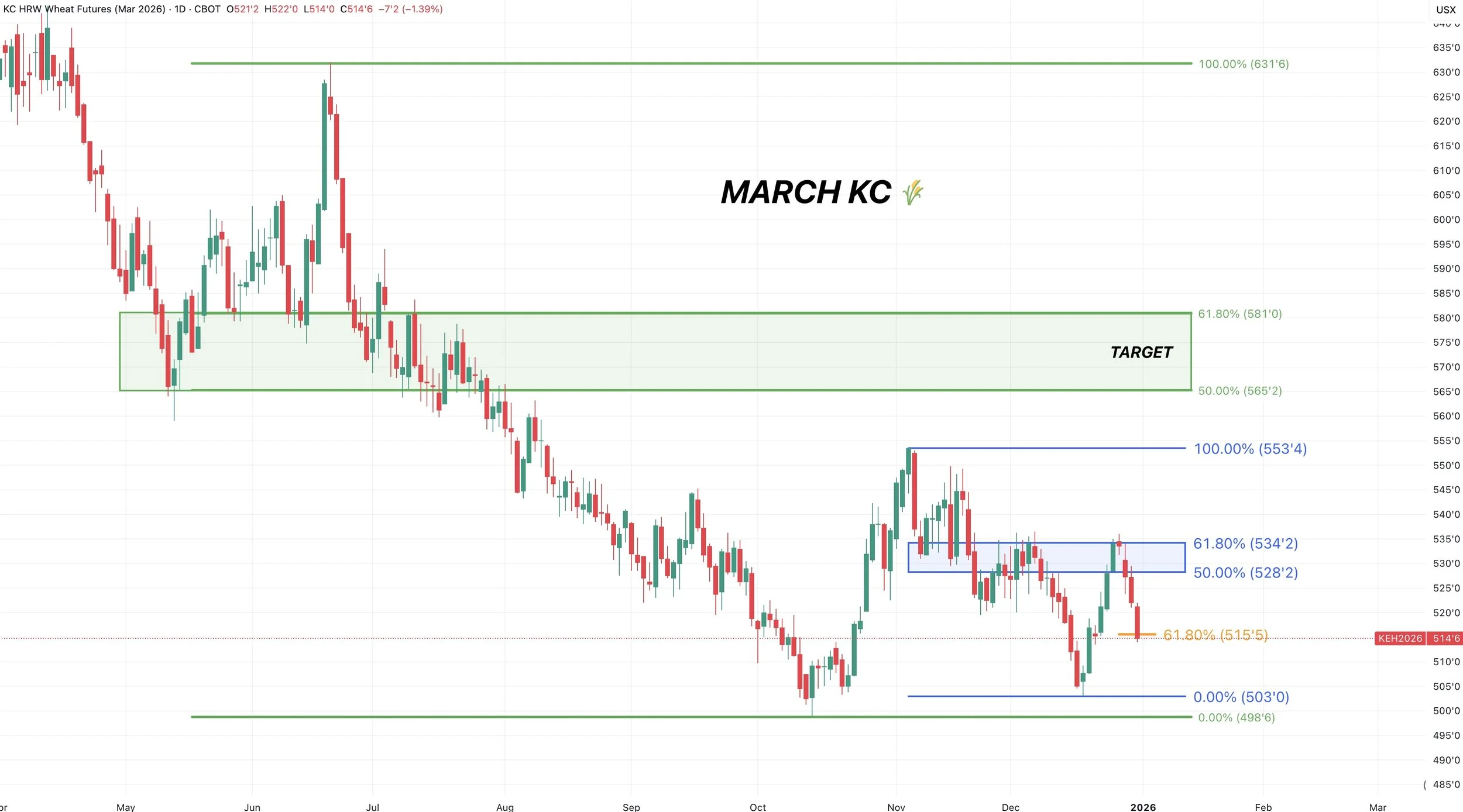Select the blue 0.00% (503'0) label
The height and width of the screenshot is (812, 1463).
pos(1241,697)
